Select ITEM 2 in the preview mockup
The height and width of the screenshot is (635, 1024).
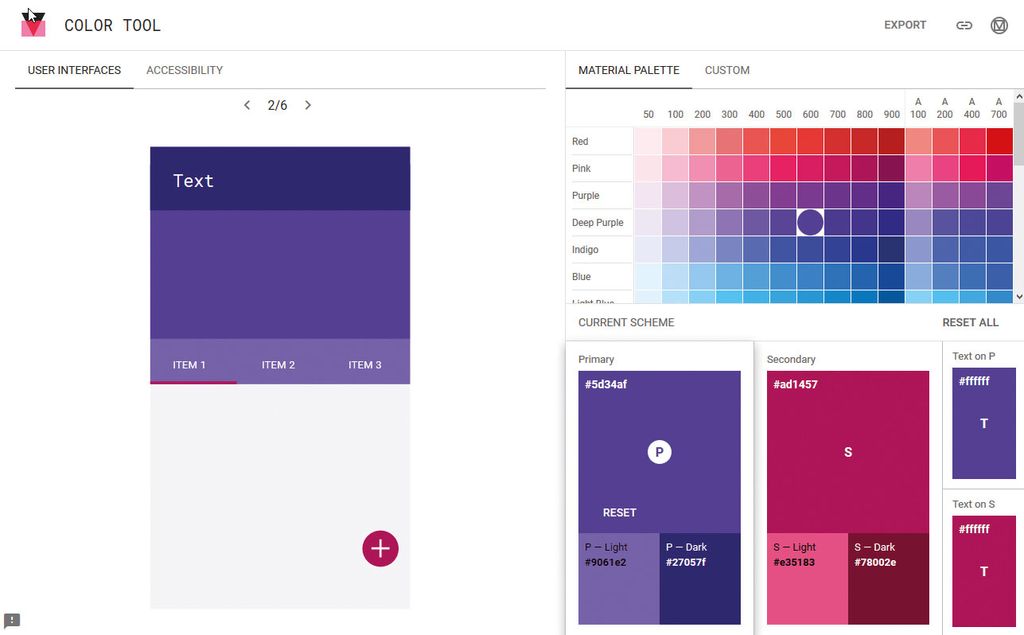279,364
